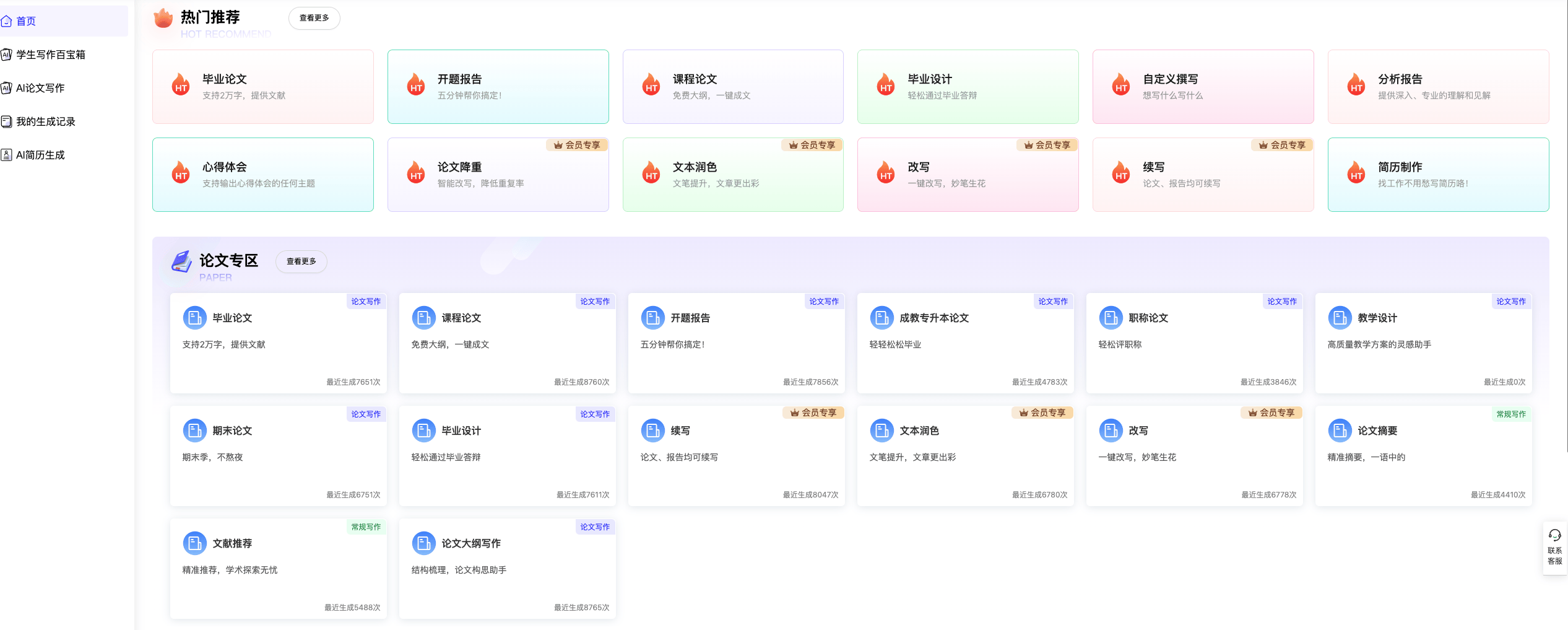
Task: Open the 改写 hot recommend card title
Action: [x=919, y=167]
